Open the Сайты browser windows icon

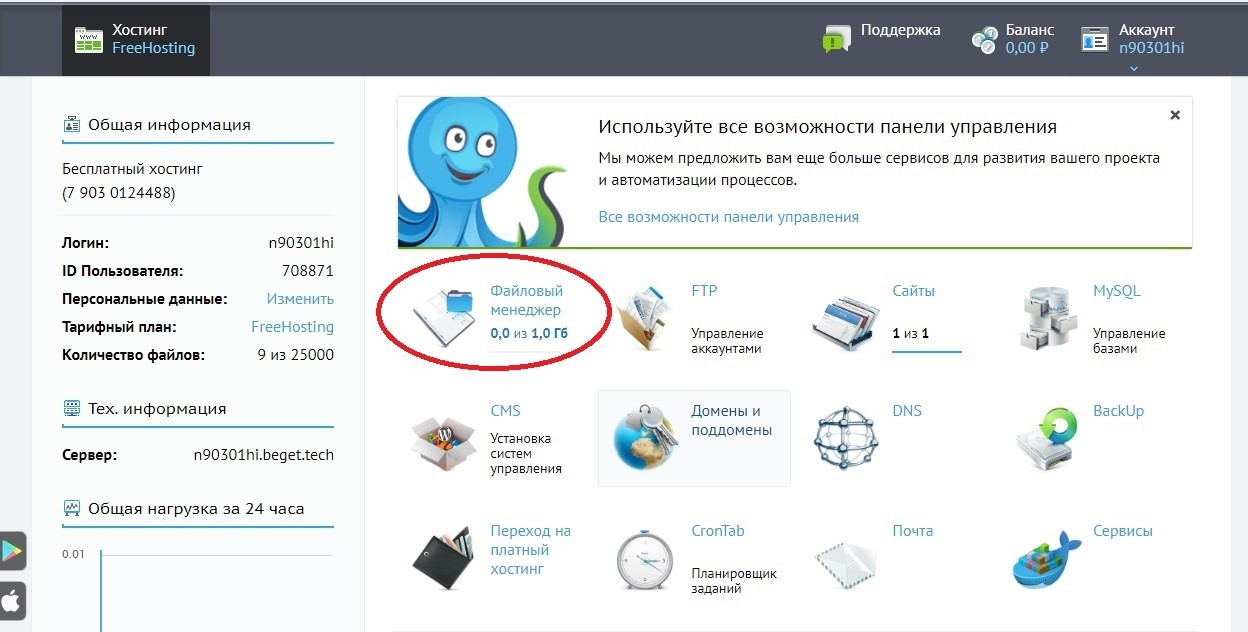coord(846,318)
